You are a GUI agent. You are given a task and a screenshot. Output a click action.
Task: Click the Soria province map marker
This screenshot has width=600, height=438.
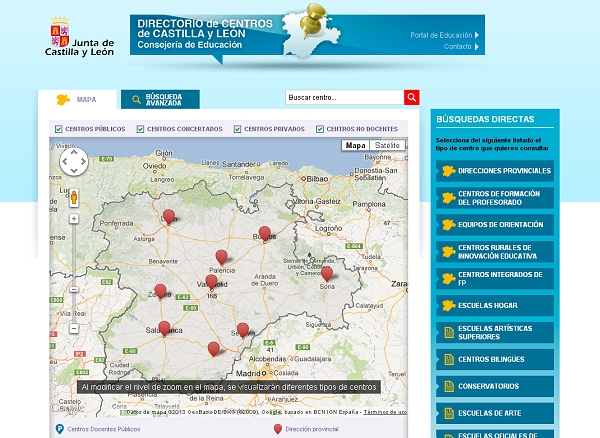[326, 274]
